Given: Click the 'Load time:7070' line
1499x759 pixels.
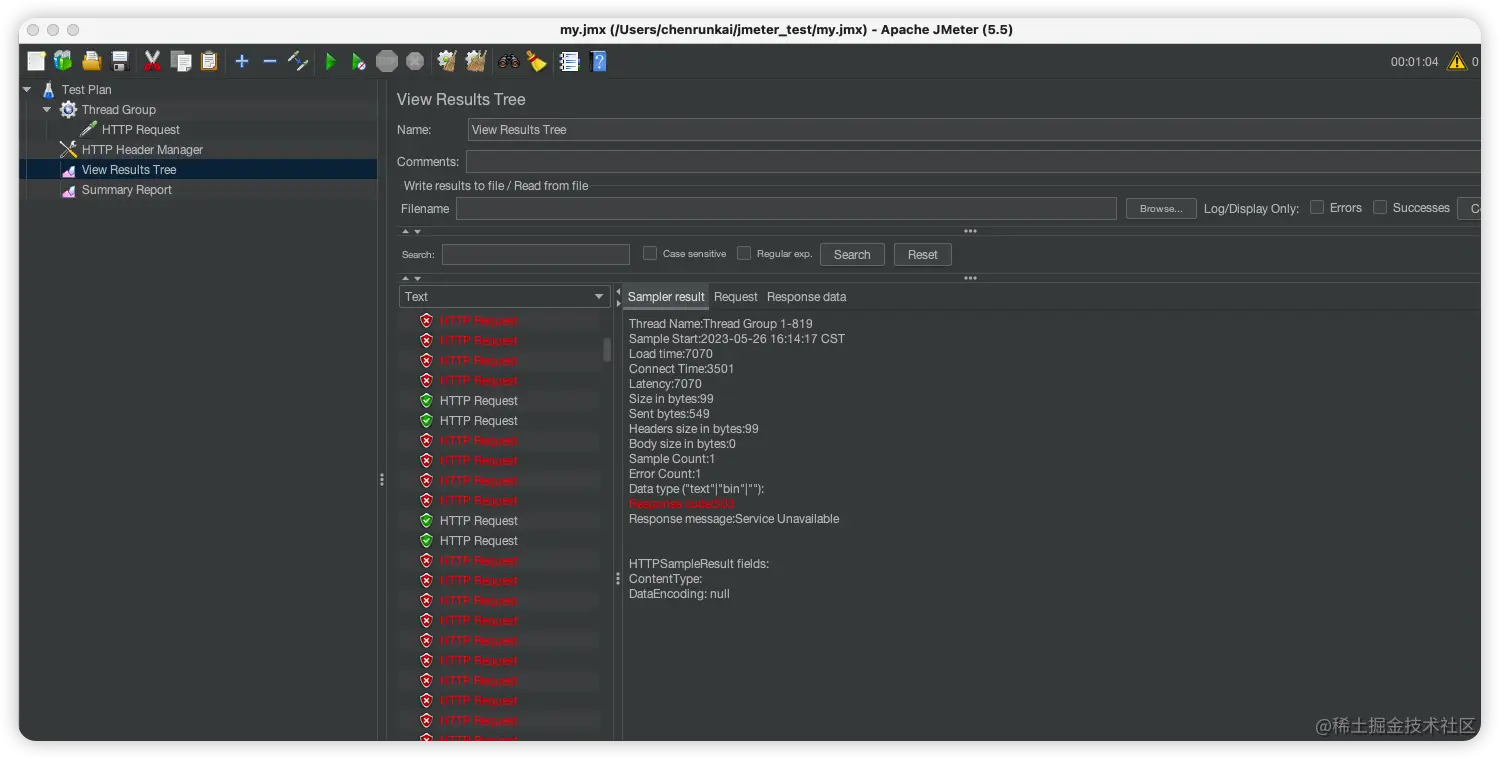Looking at the screenshot, I should (671, 354).
